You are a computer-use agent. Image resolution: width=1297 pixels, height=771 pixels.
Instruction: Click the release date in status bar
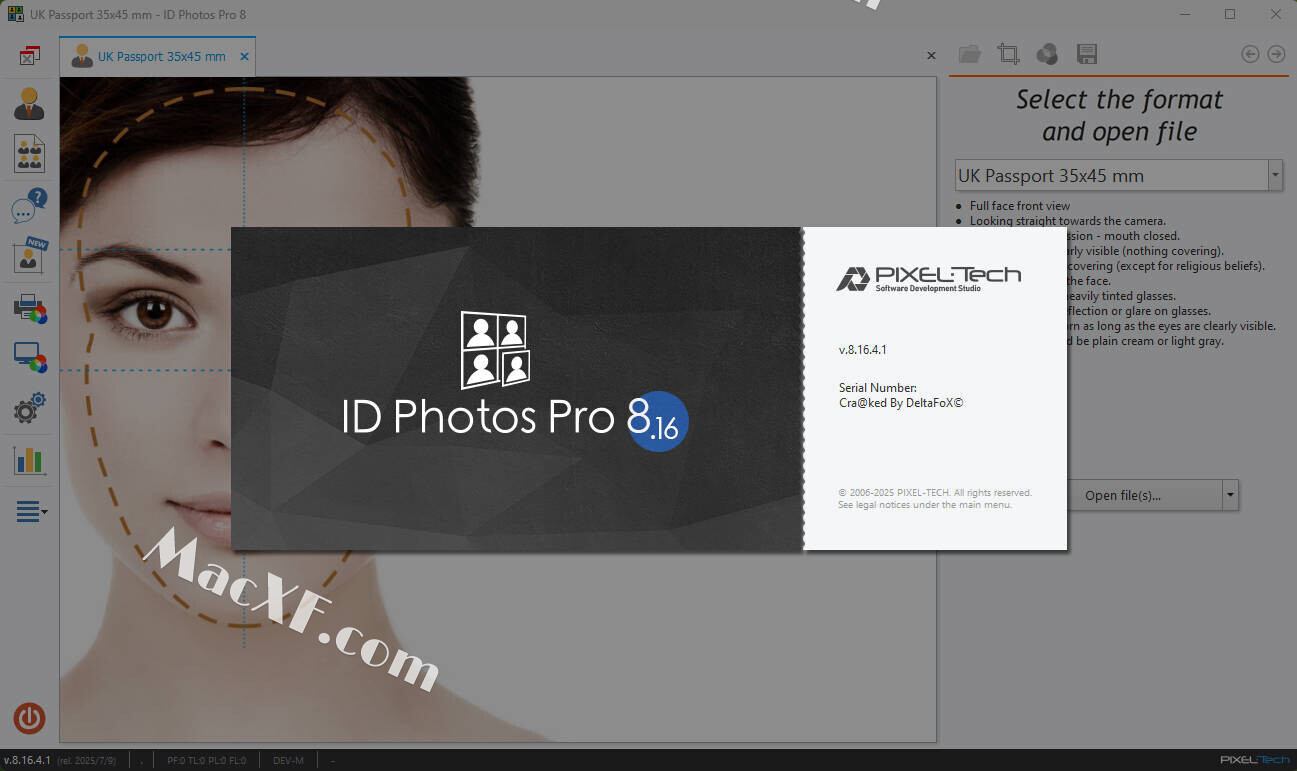coord(87,761)
